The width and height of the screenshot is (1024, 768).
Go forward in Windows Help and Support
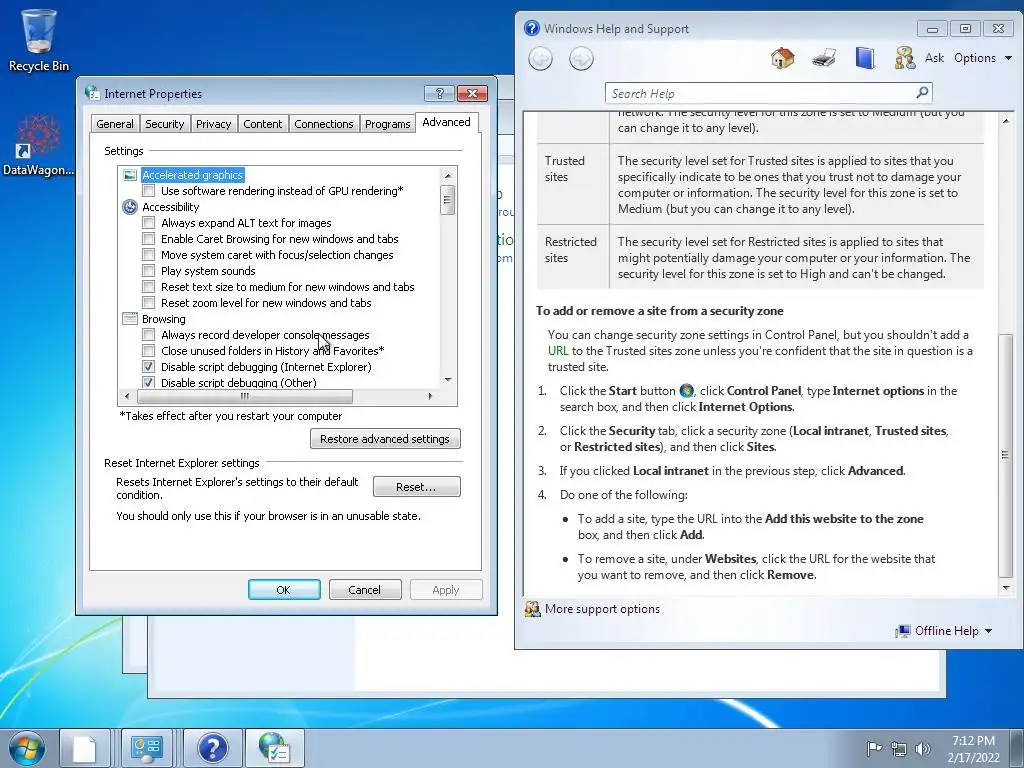(x=581, y=59)
